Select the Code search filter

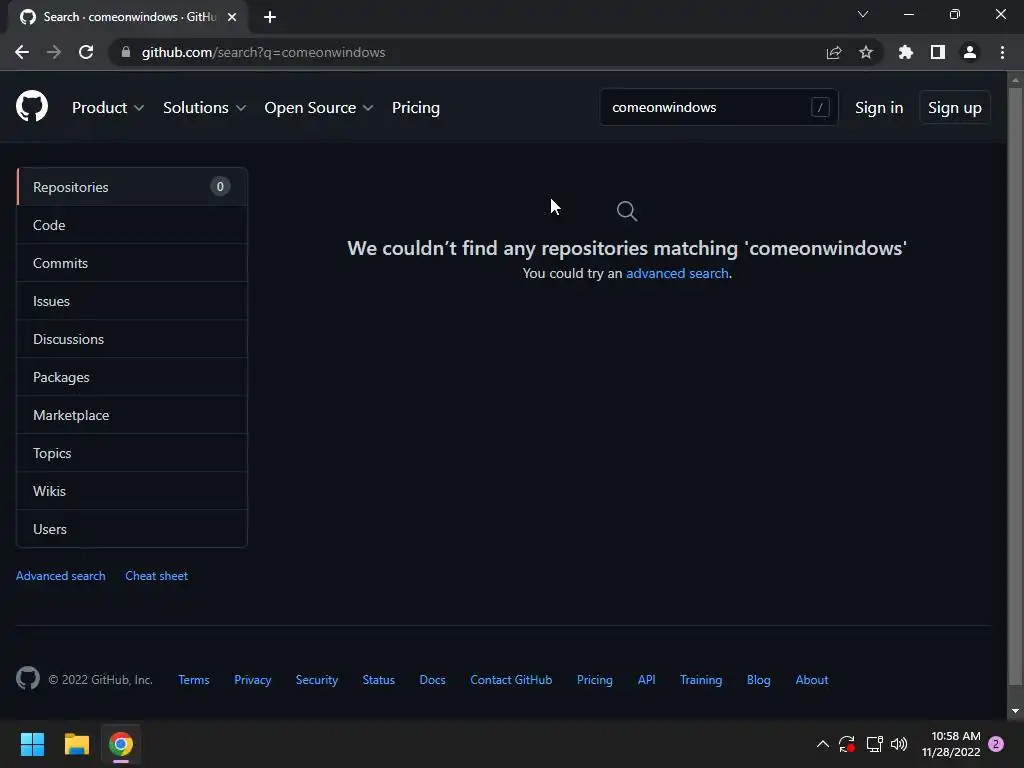tap(132, 225)
